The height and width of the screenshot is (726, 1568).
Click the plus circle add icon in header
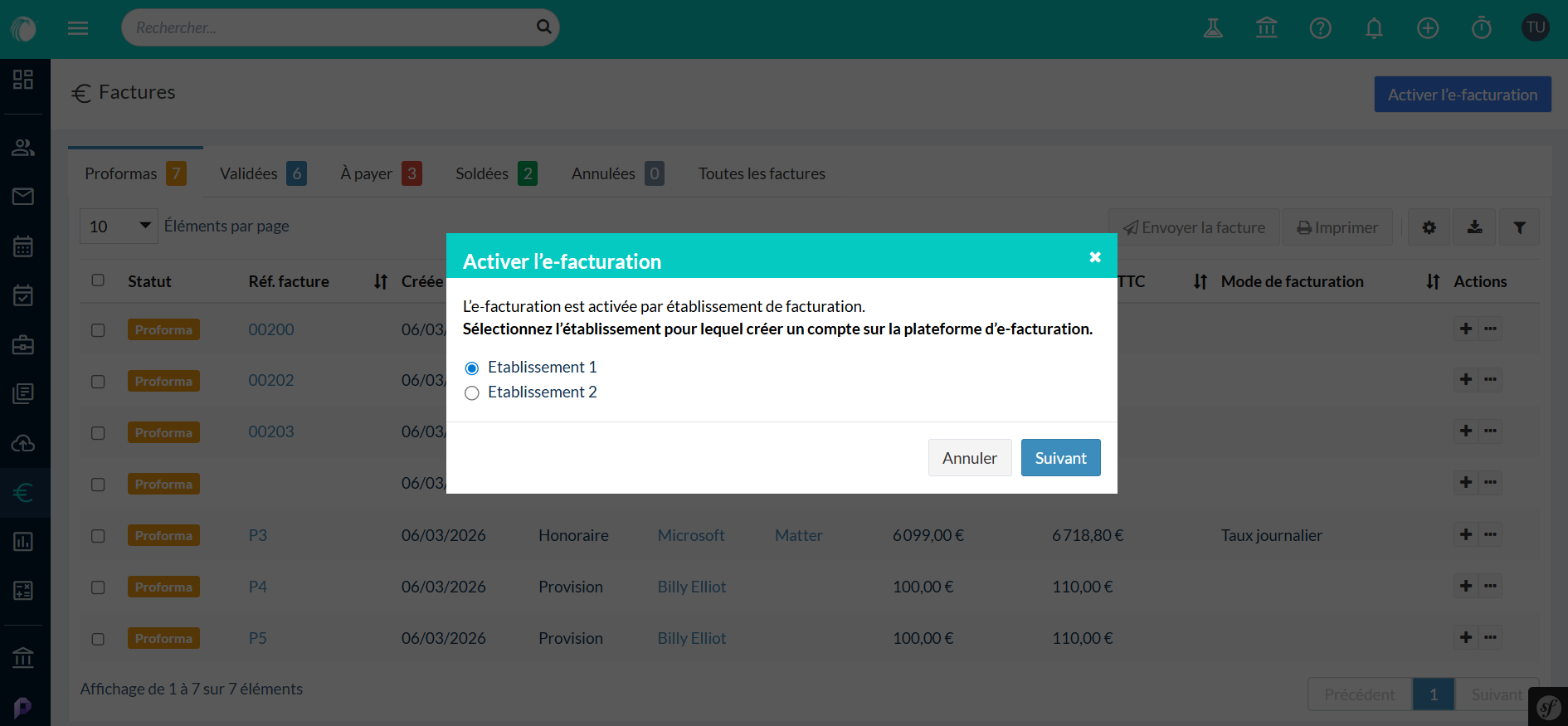click(1427, 28)
